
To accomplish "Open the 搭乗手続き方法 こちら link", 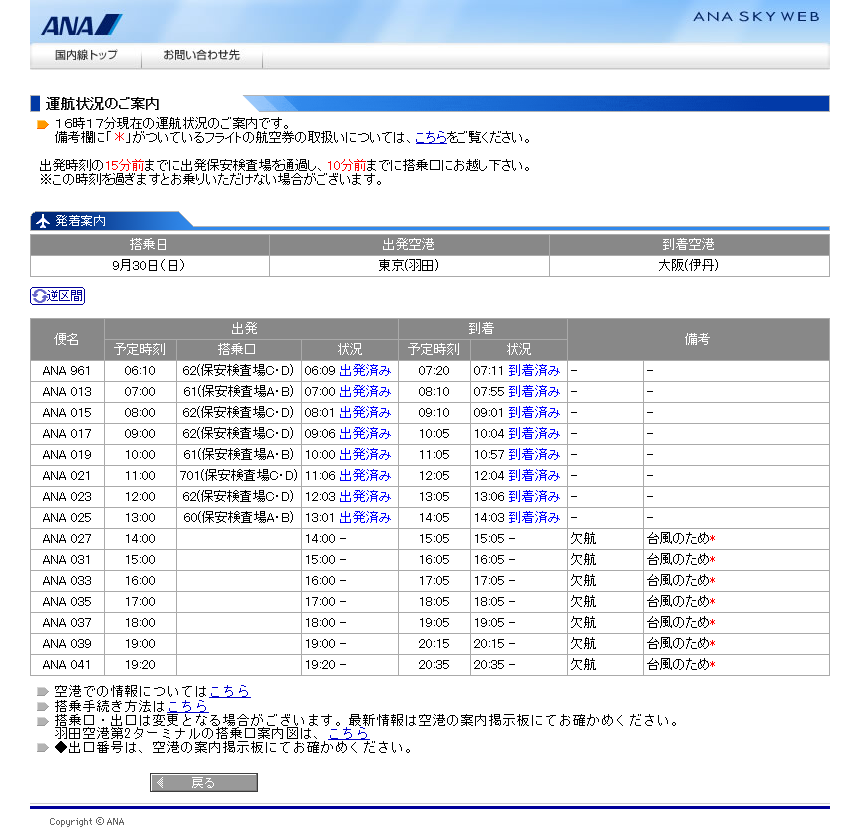I will [187, 706].
